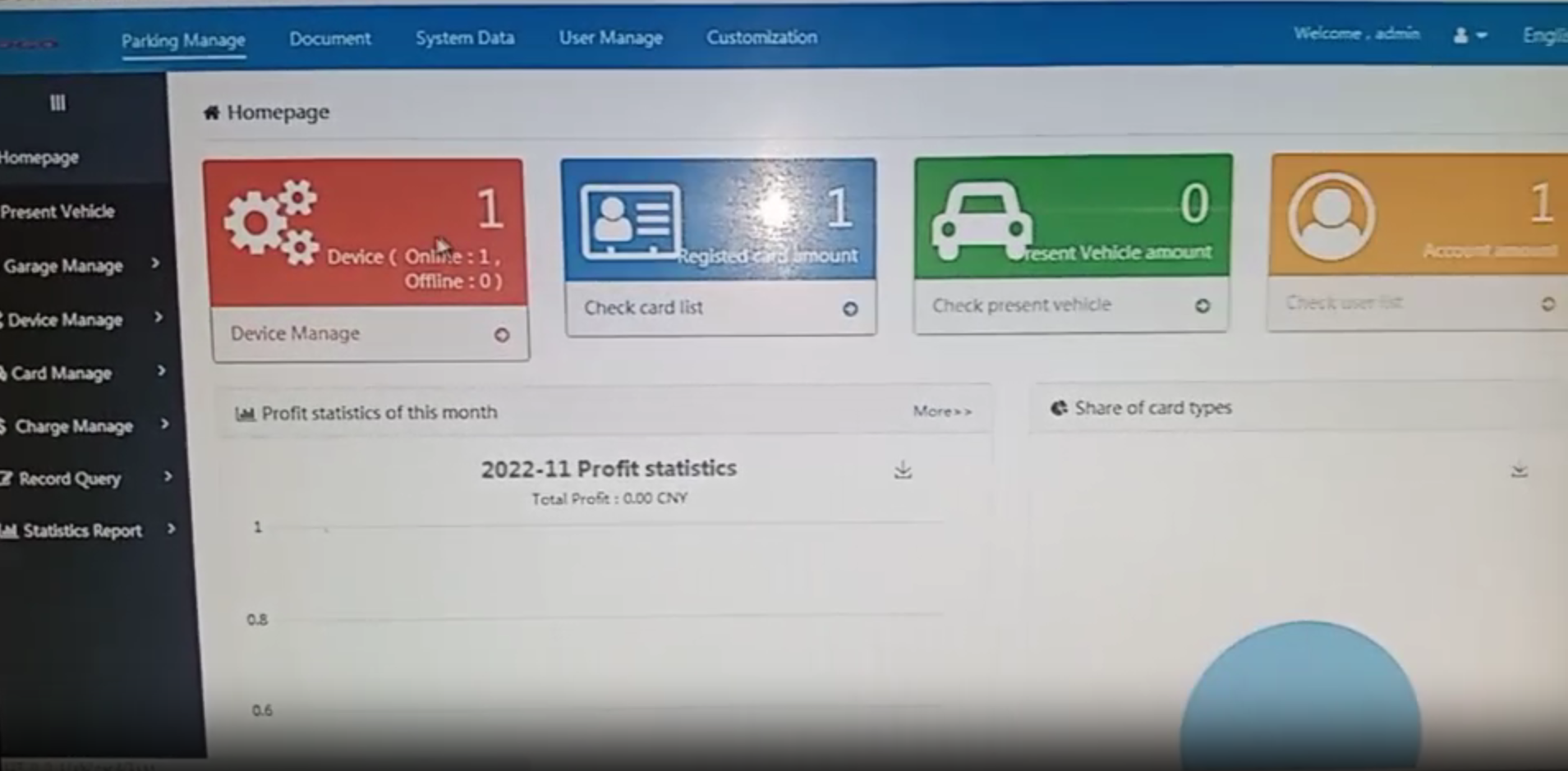Click the bar chart icon by Profit statistics

point(244,414)
